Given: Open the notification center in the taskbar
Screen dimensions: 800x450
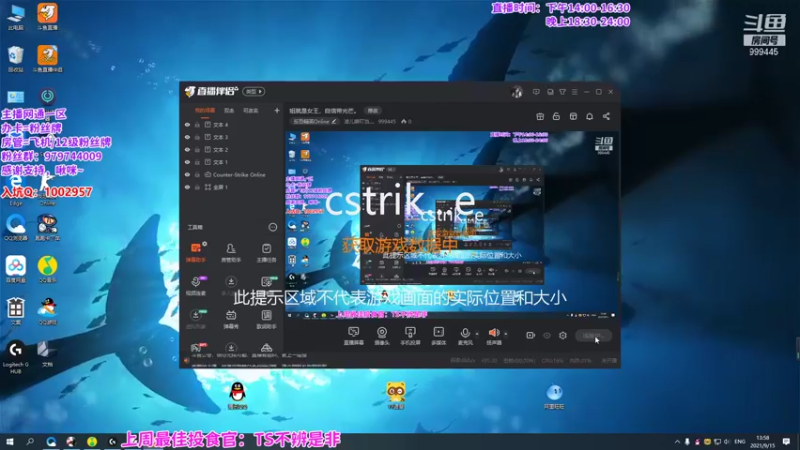Looking at the screenshot, I should (x=786, y=441).
